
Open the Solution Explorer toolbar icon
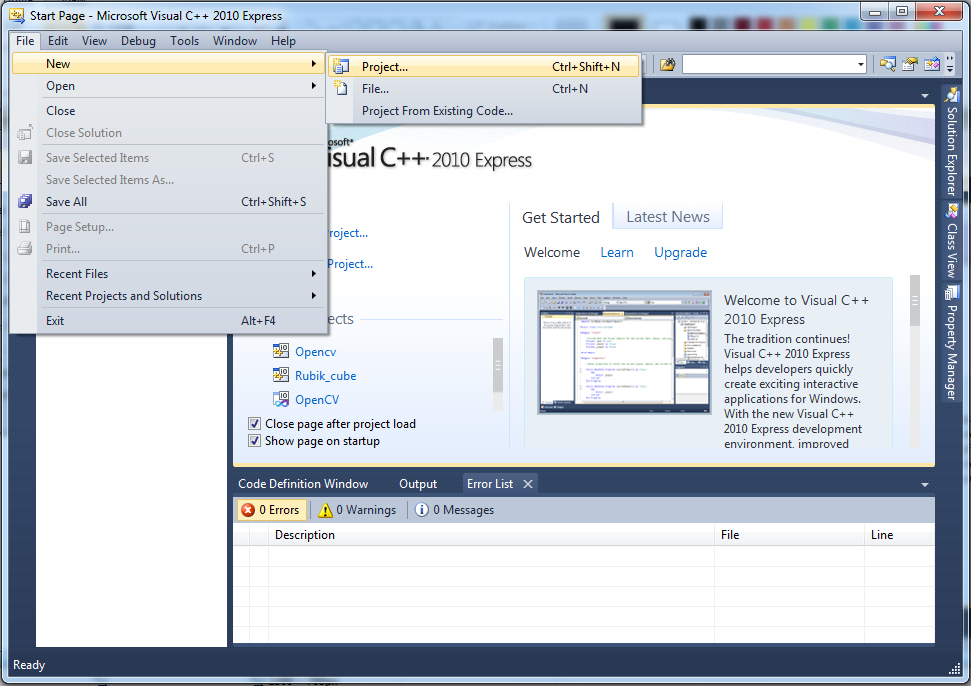[x=887, y=64]
